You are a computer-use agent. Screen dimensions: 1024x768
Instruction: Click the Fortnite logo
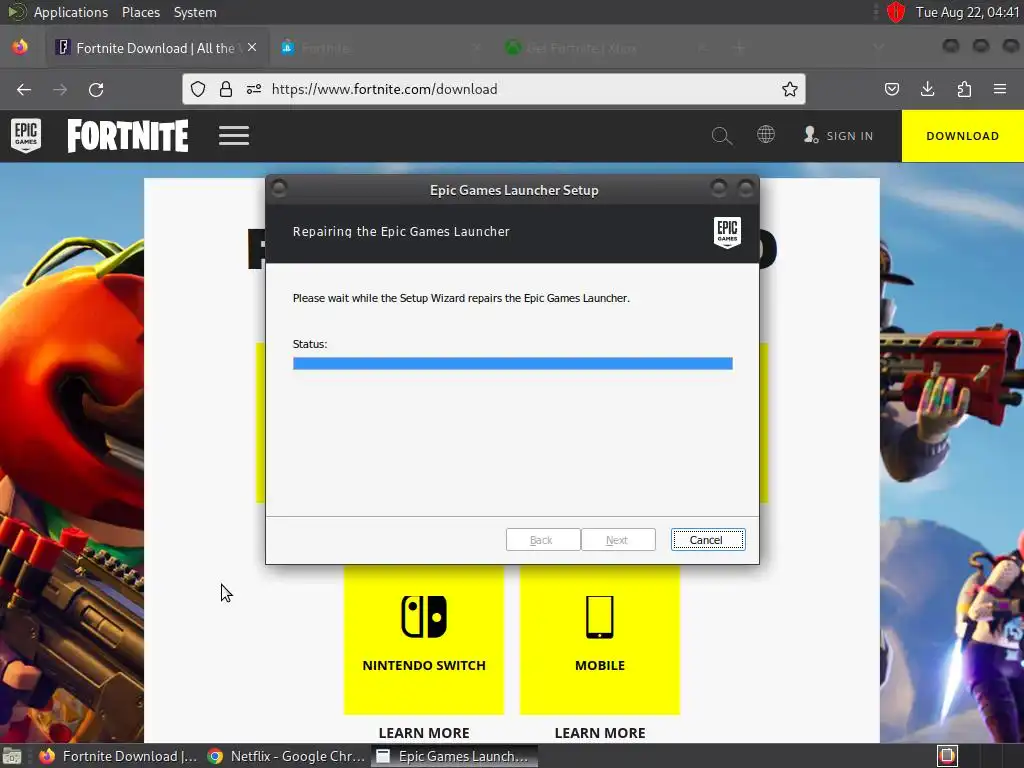click(128, 136)
